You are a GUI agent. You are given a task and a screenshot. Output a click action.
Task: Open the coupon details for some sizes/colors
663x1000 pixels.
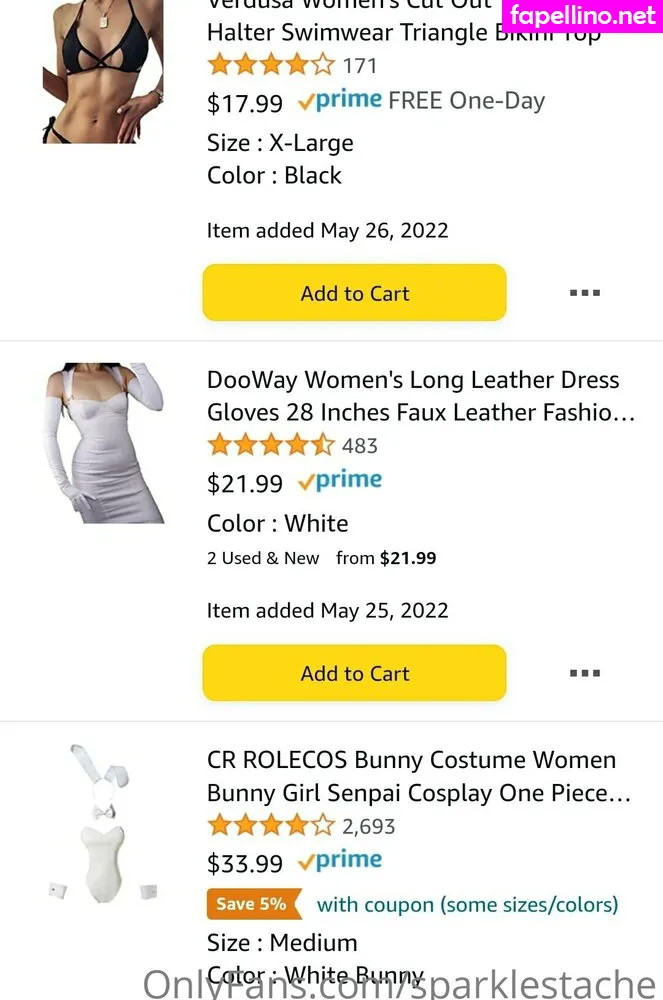point(467,905)
